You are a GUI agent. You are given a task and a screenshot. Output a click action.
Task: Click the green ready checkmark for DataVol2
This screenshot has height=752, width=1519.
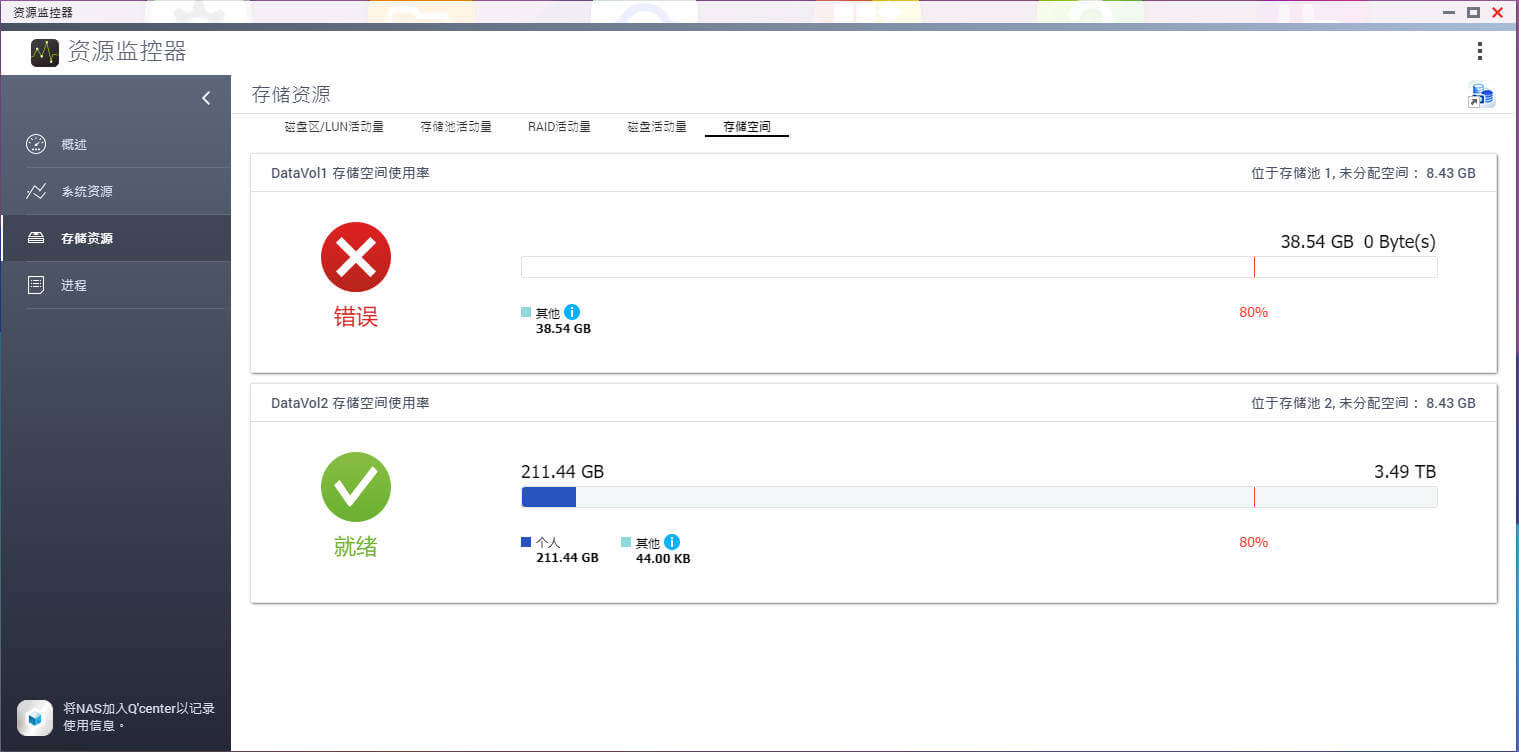(356, 487)
